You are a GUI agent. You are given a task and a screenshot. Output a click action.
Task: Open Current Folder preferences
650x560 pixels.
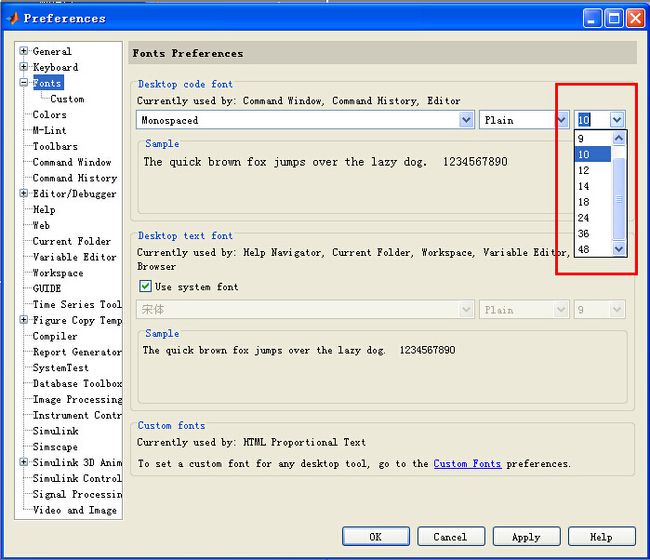(72, 241)
